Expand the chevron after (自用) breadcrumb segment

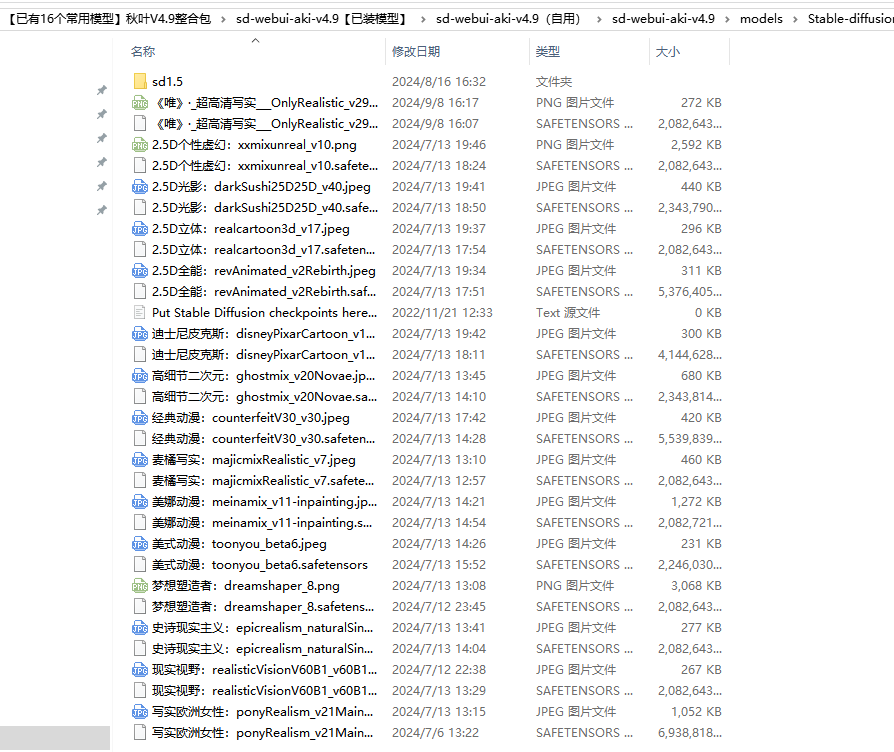coord(599,19)
